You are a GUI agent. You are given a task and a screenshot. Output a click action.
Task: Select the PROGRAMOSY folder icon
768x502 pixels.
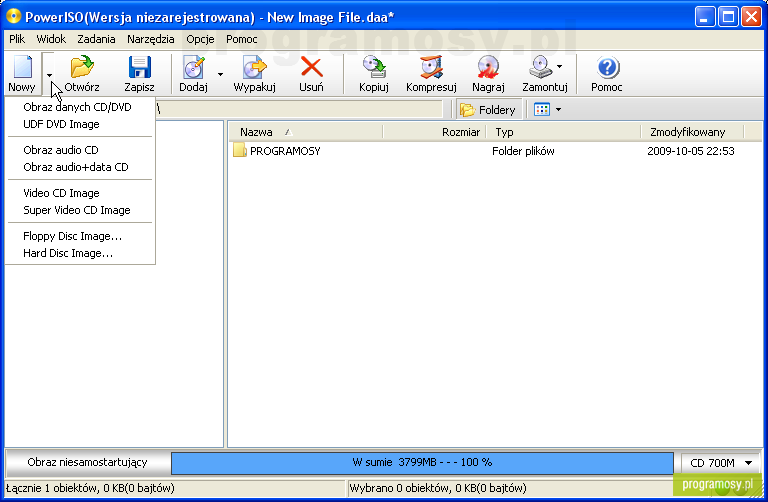click(x=240, y=150)
